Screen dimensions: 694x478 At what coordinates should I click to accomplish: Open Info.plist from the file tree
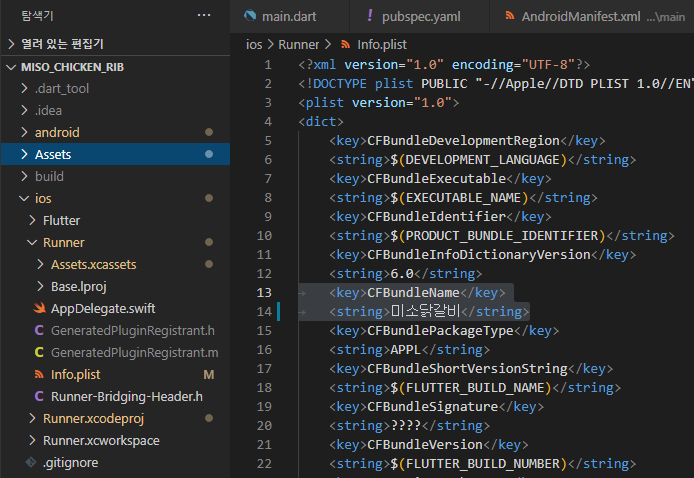tap(76, 375)
